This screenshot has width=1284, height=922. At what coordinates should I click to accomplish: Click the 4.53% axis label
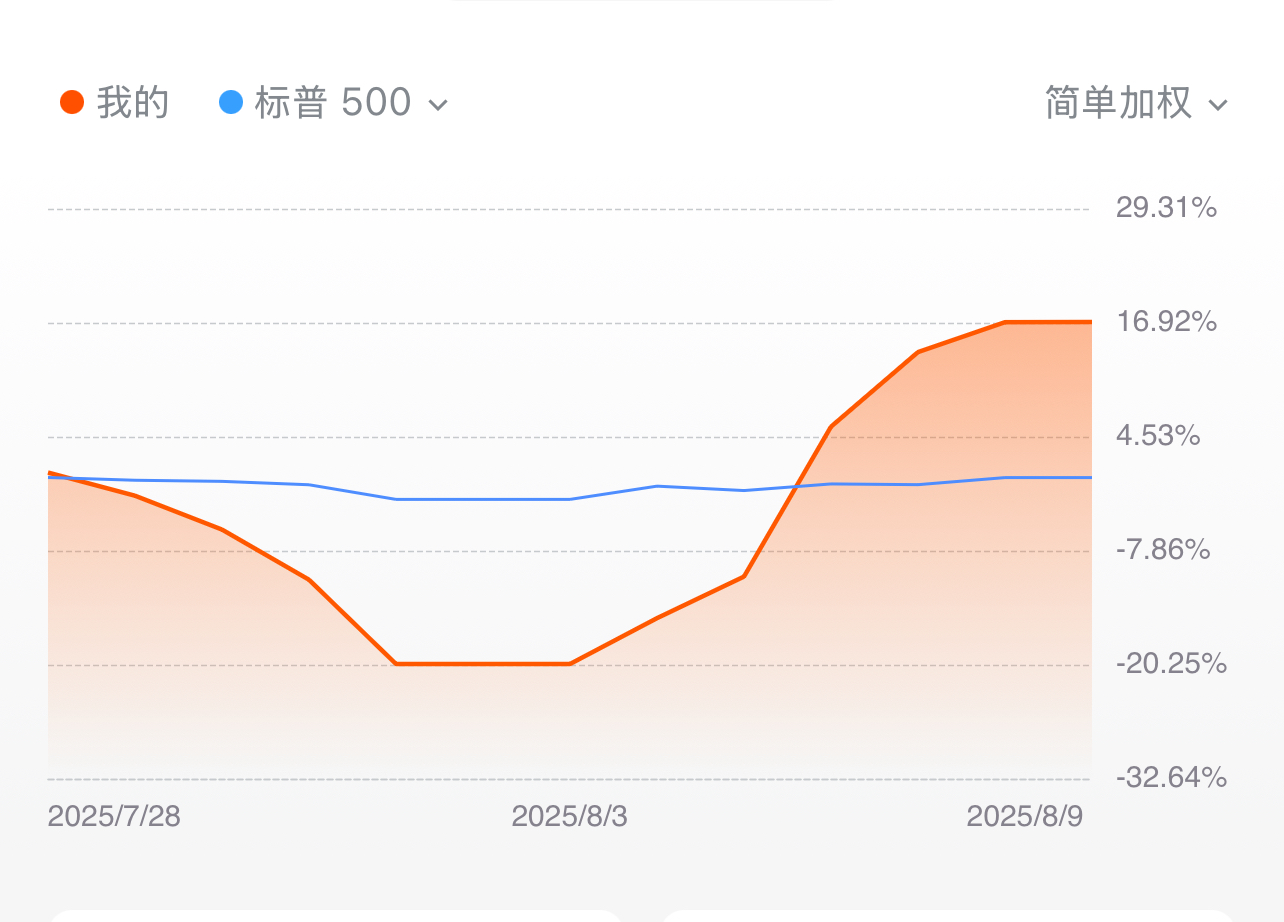pyautogui.click(x=1158, y=436)
